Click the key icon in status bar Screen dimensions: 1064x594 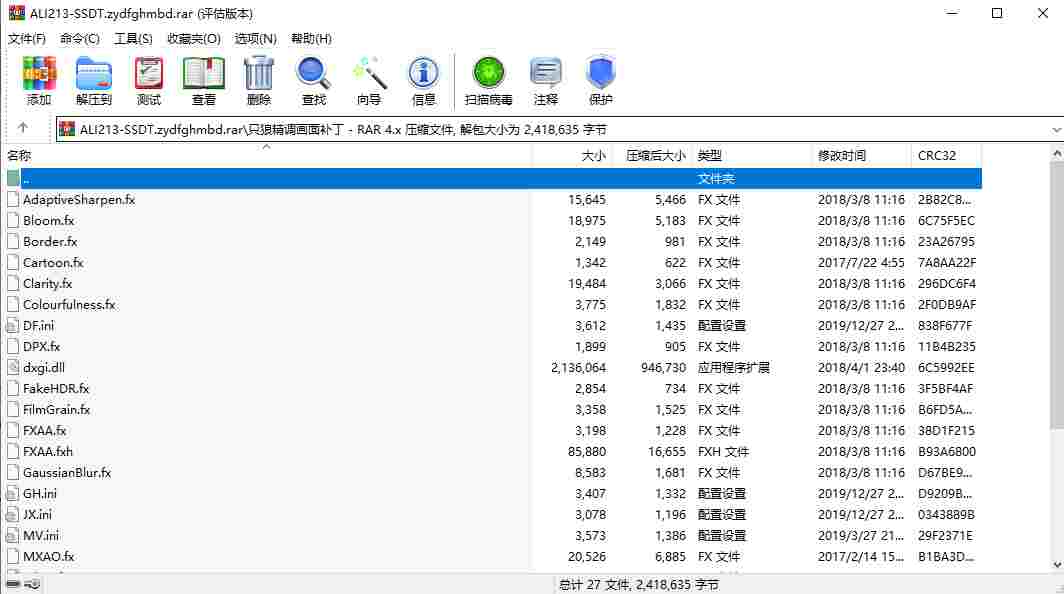tap(32, 584)
